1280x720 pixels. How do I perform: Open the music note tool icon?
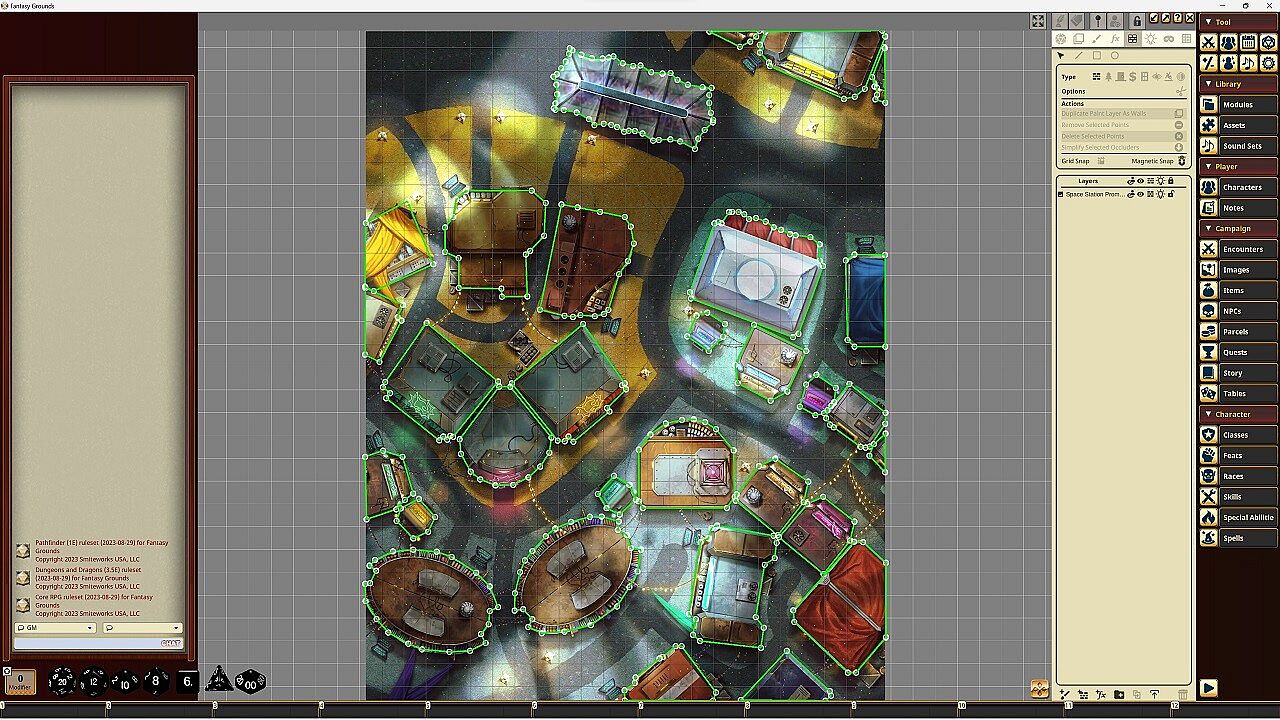tap(1248, 63)
